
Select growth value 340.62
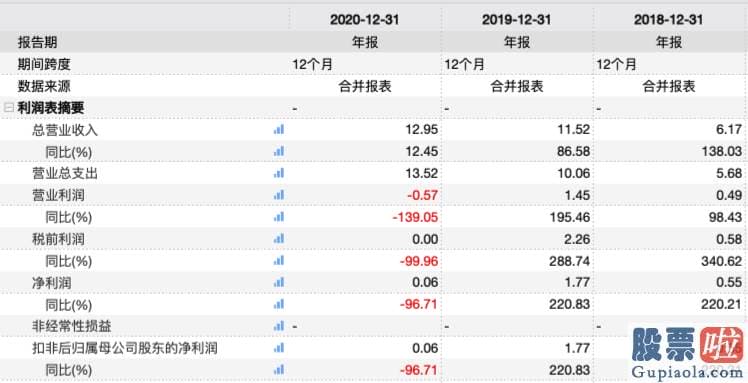click(722, 261)
